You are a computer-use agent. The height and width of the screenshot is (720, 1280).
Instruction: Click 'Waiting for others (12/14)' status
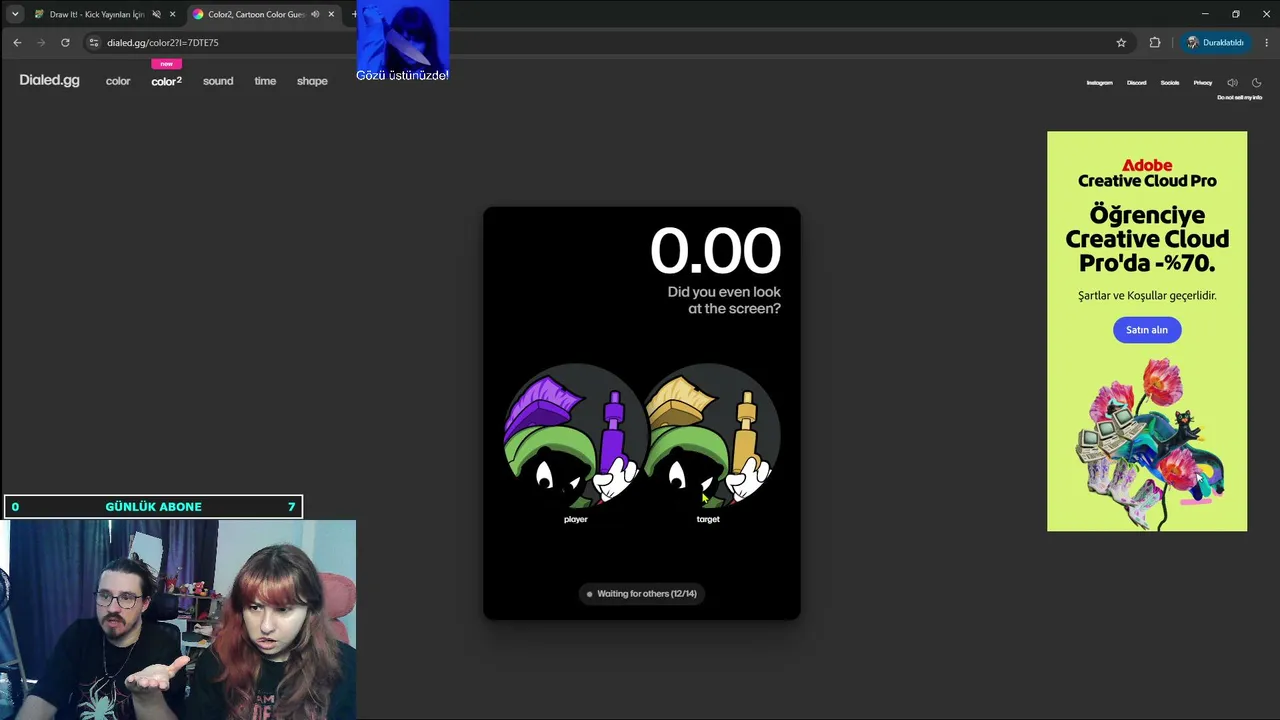tap(641, 594)
